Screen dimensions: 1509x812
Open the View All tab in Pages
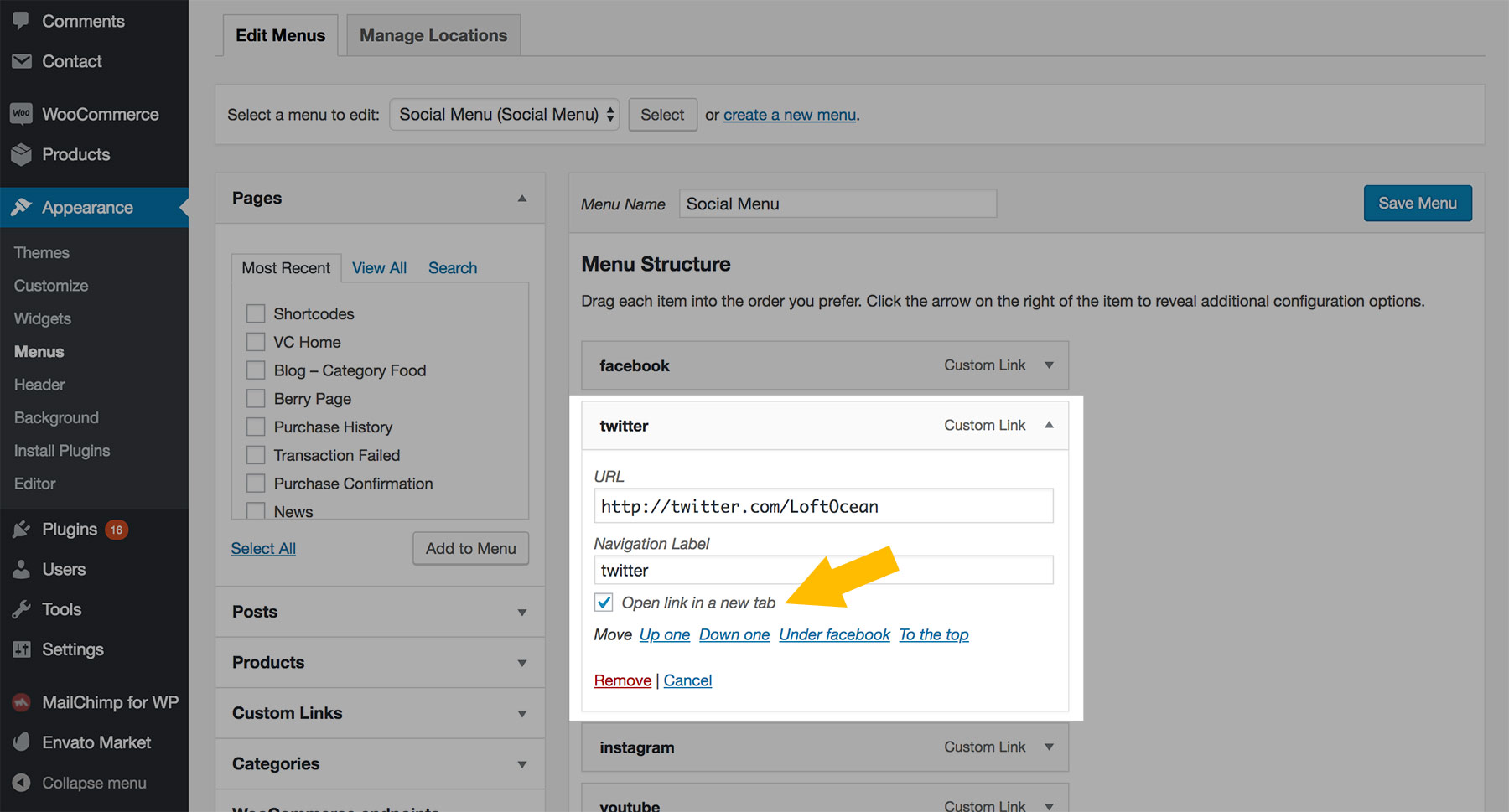pos(379,267)
